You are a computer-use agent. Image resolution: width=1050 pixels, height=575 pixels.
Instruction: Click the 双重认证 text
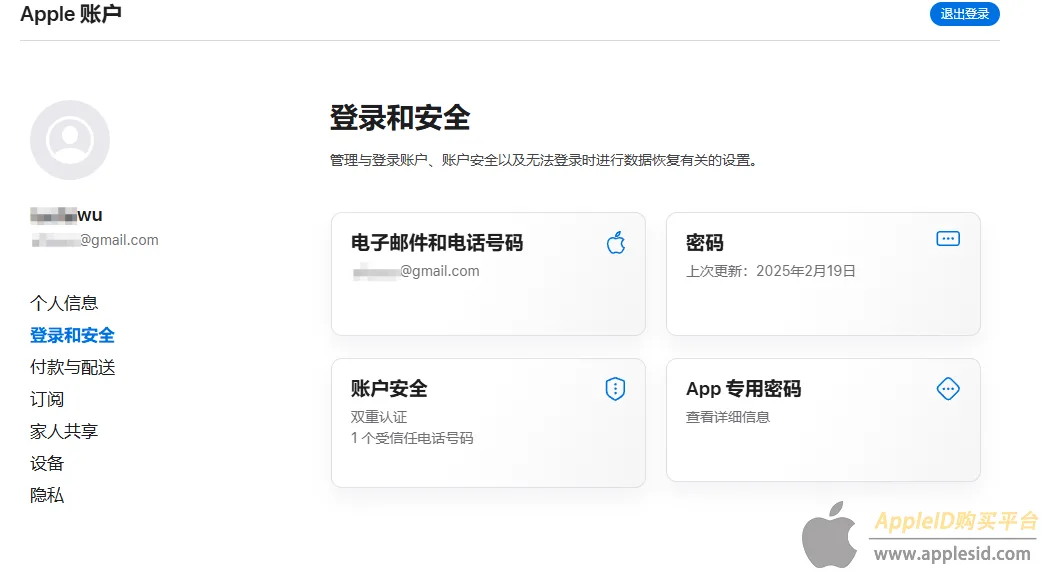(379, 417)
